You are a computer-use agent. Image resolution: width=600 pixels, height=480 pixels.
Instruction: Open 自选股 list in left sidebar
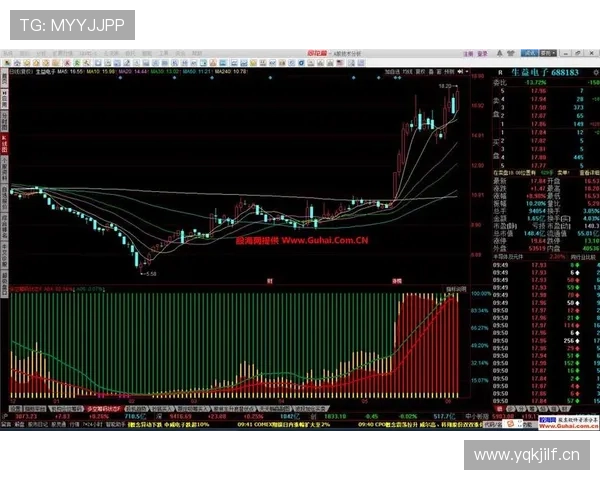coord(4,194)
